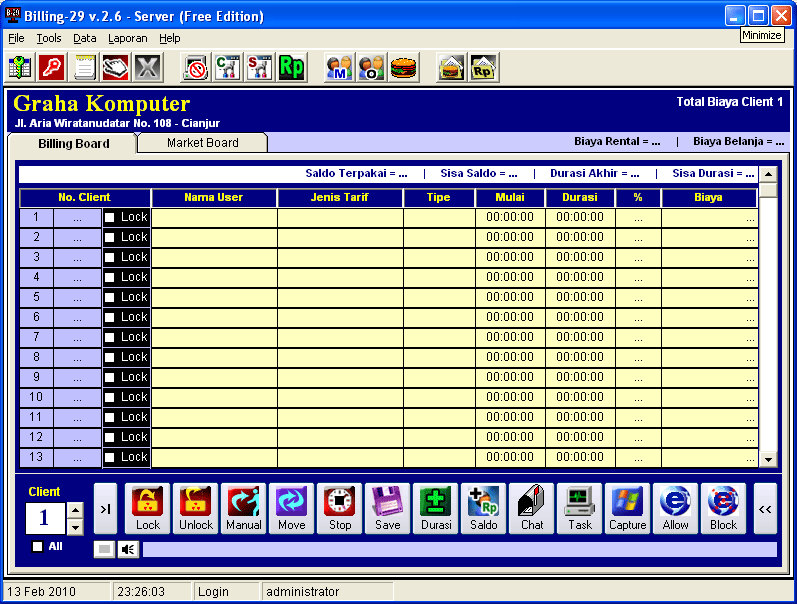Click the table scrollbar down arrow
Image resolution: width=797 pixels, height=604 pixels.
pyautogui.click(x=768, y=459)
